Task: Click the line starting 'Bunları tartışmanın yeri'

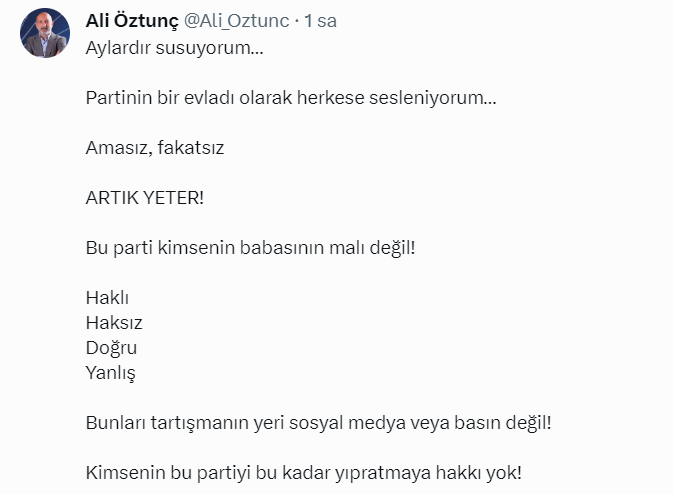Action: coord(318,423)
